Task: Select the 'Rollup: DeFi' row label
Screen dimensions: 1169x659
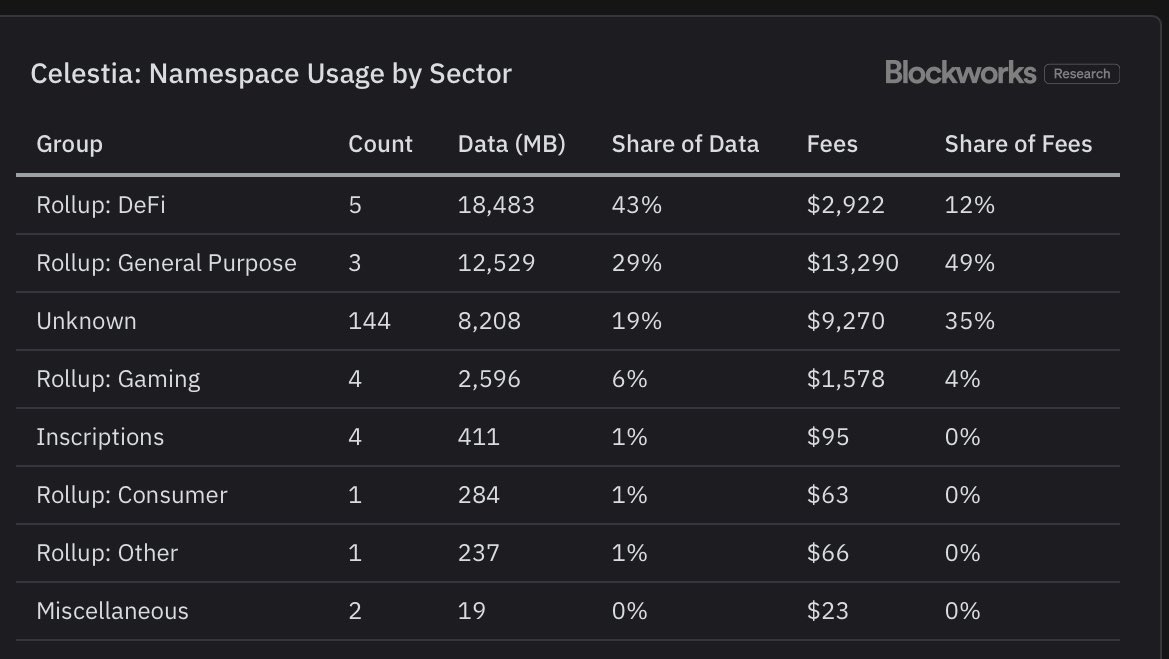Action: click(101, 205)
